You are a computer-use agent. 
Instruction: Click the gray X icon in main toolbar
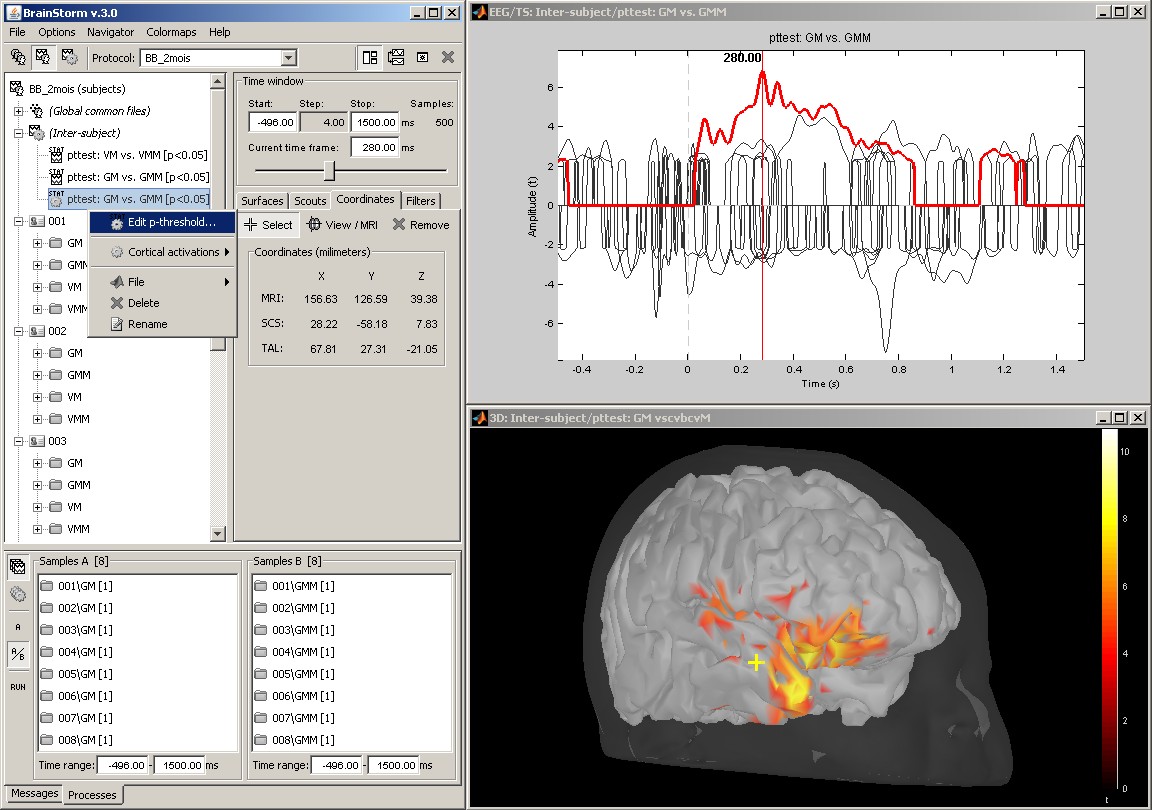(447, 58)
